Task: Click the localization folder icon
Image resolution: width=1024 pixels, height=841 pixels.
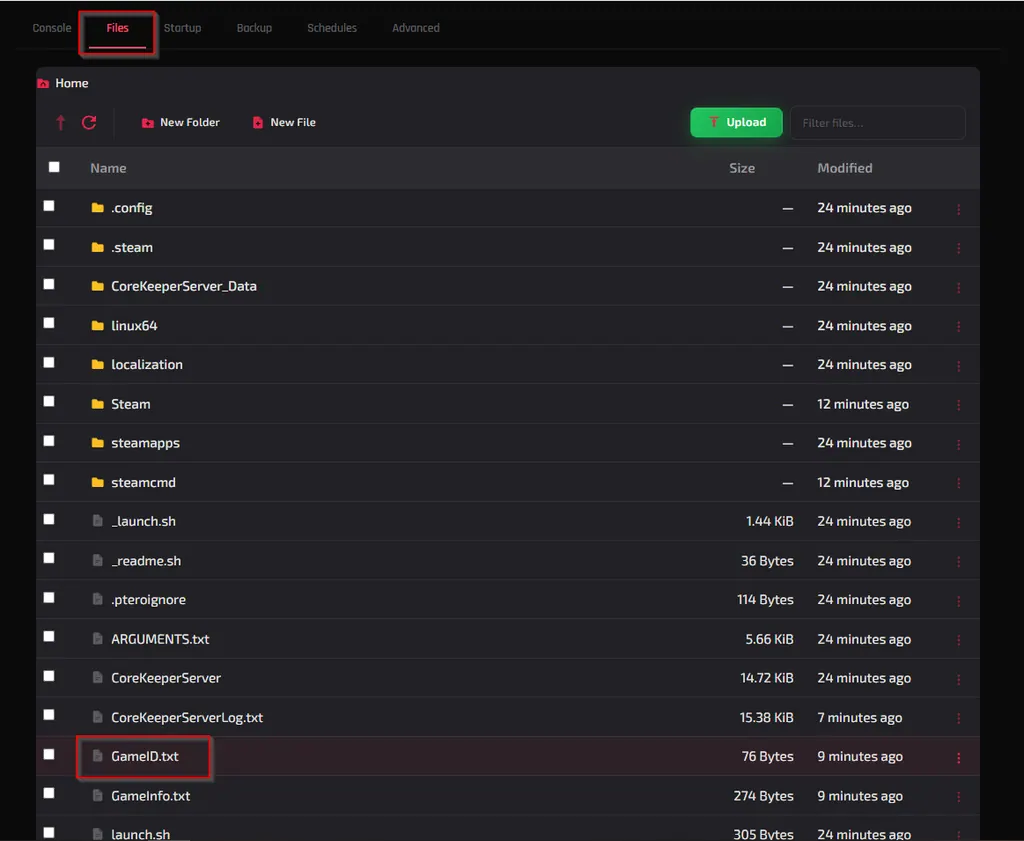Action: (x=97, y=364)
